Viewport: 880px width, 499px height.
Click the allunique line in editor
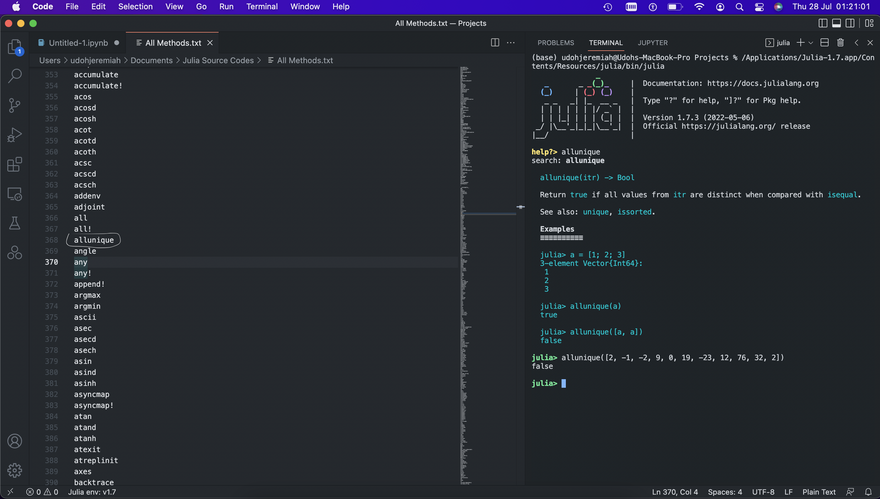94,240
